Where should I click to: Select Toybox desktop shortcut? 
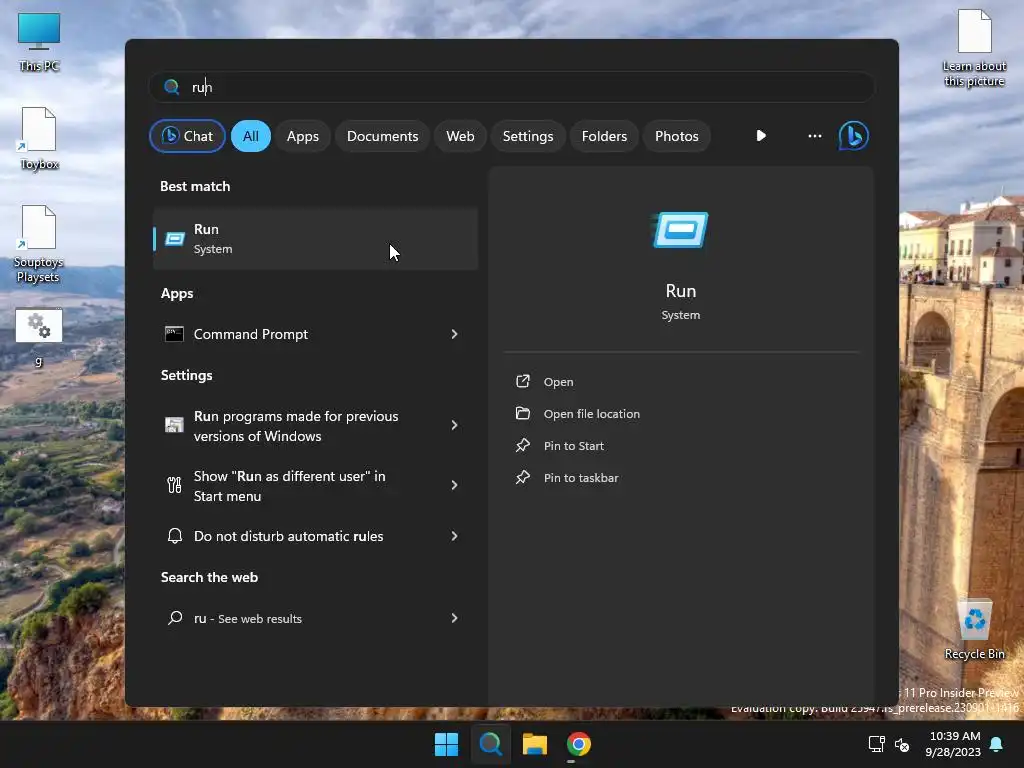pyautogui.click(x=39, y=139)
